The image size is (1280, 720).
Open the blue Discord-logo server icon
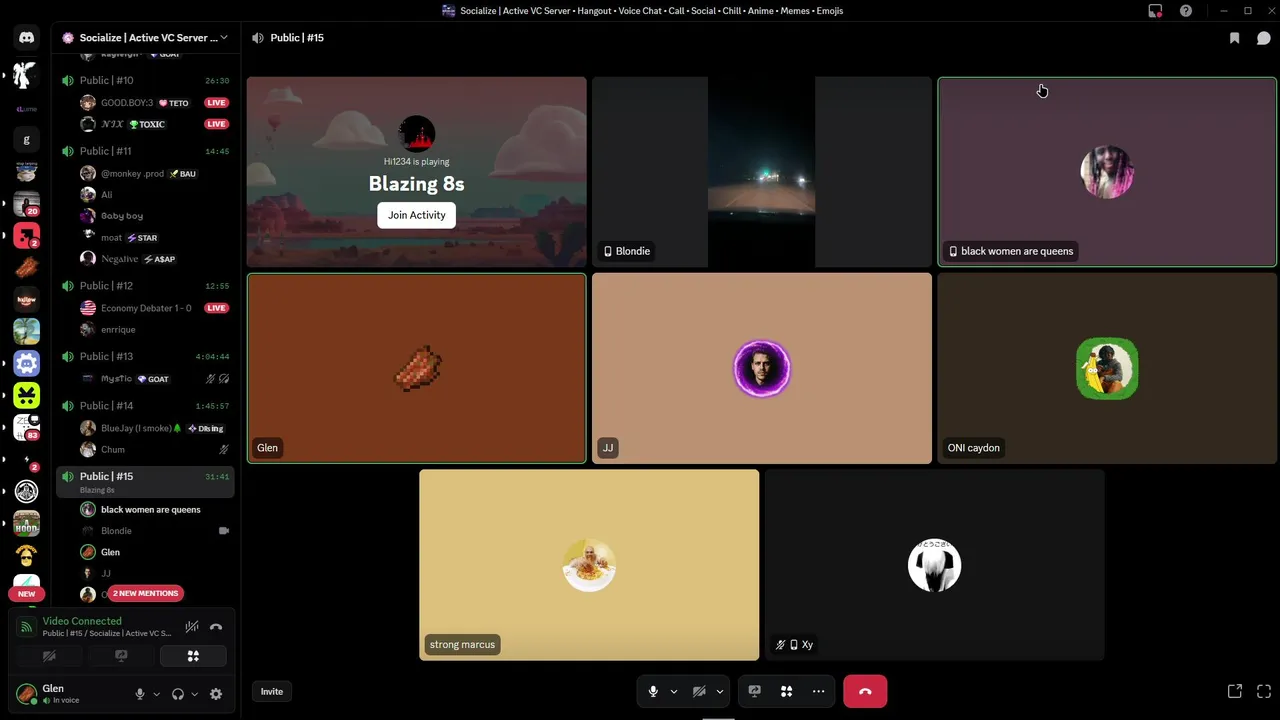click(26, 363)
